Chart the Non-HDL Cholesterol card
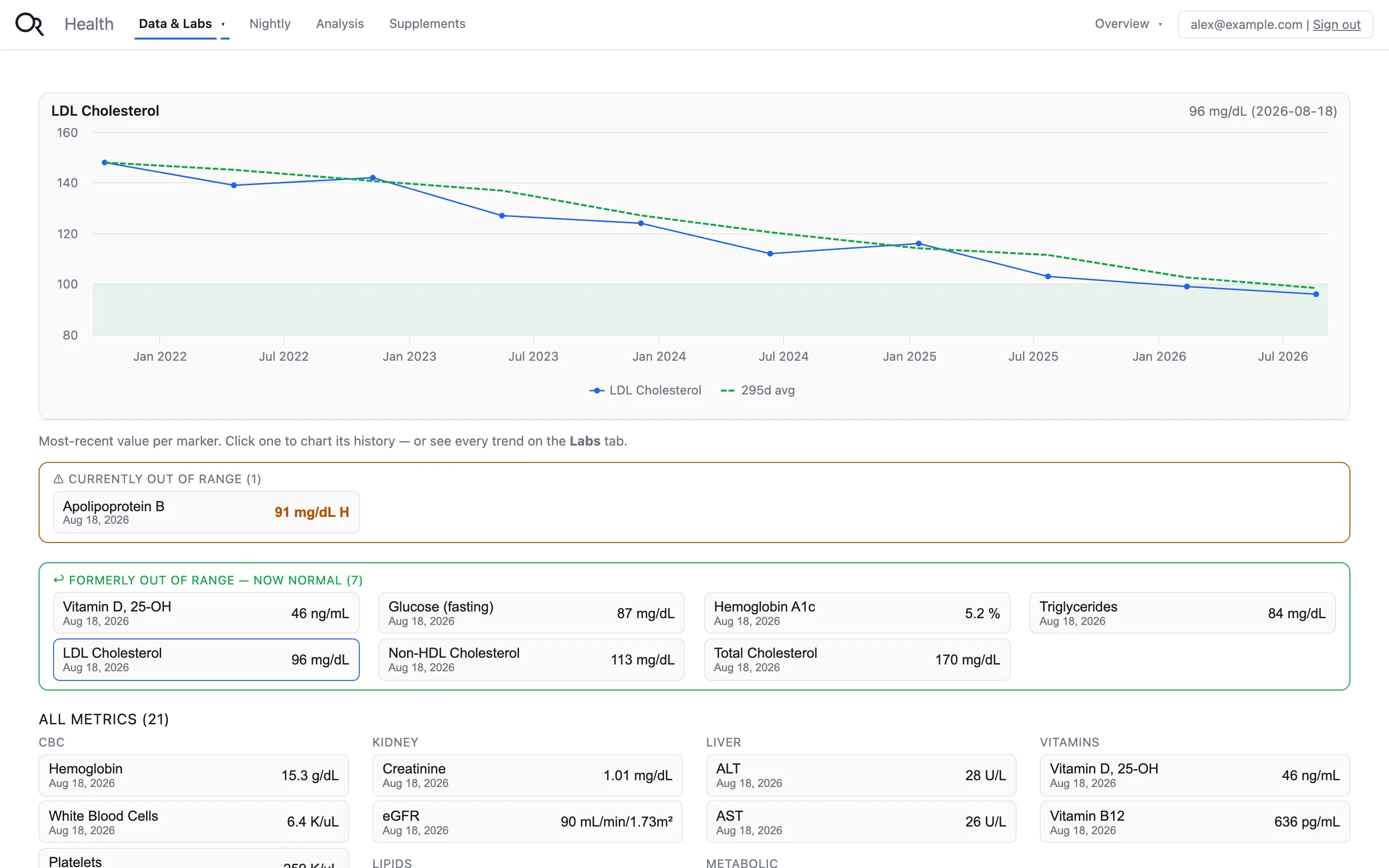1389x868 pixels. (531, 660)
